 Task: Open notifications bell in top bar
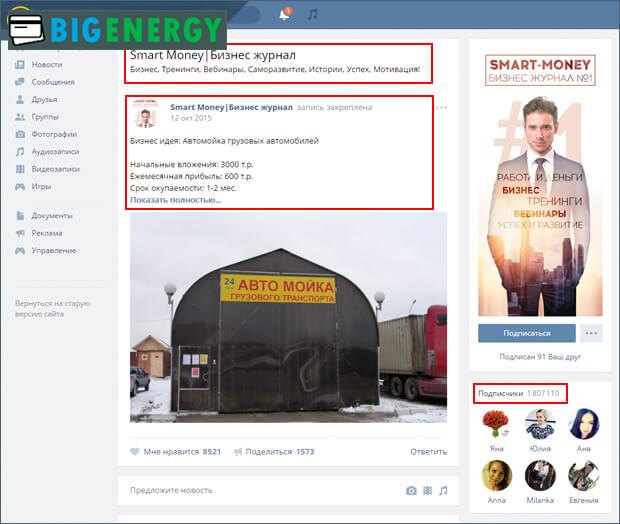pos(285,14)
